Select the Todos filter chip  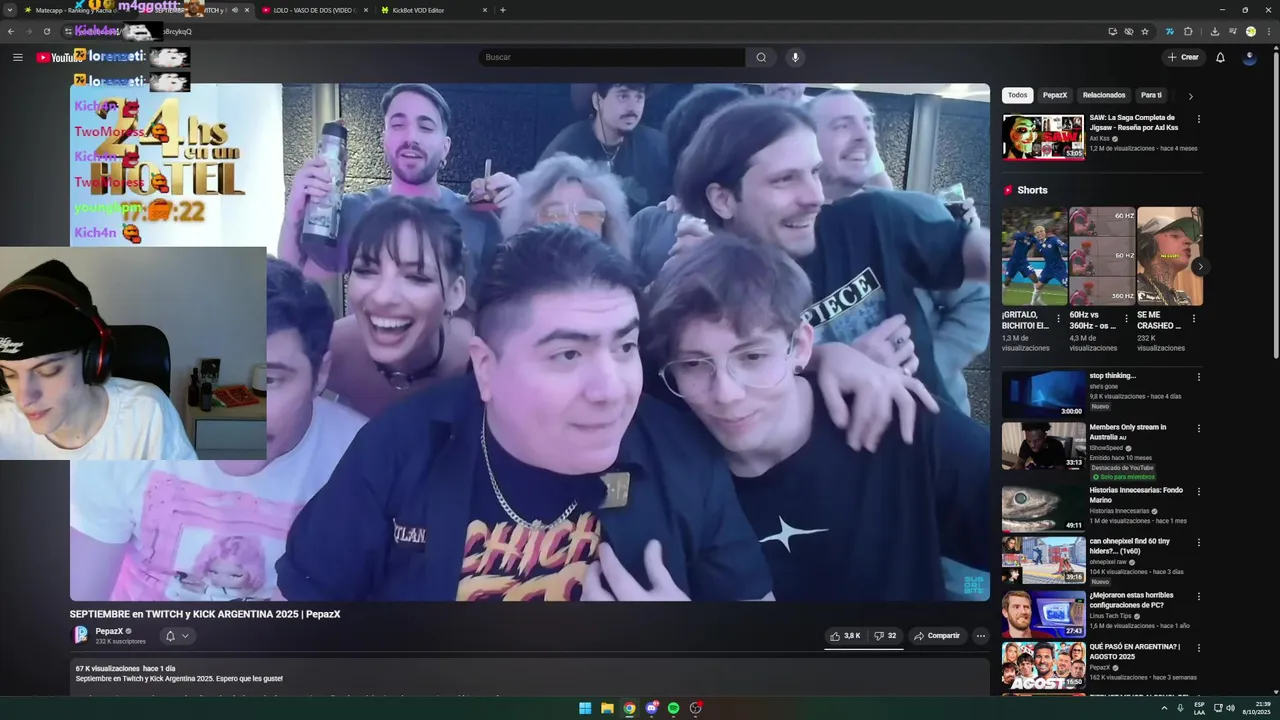[1017, 95]
